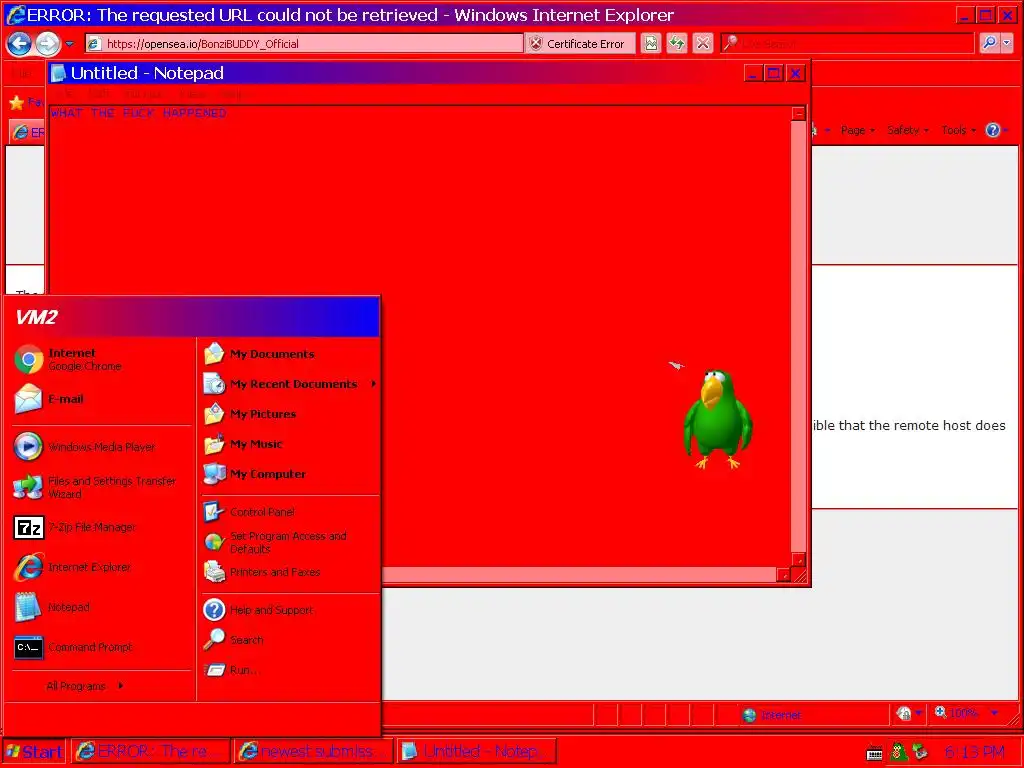Maximize the Notepad window
This screenshot has width=1024, height=768.
(774, 74)
